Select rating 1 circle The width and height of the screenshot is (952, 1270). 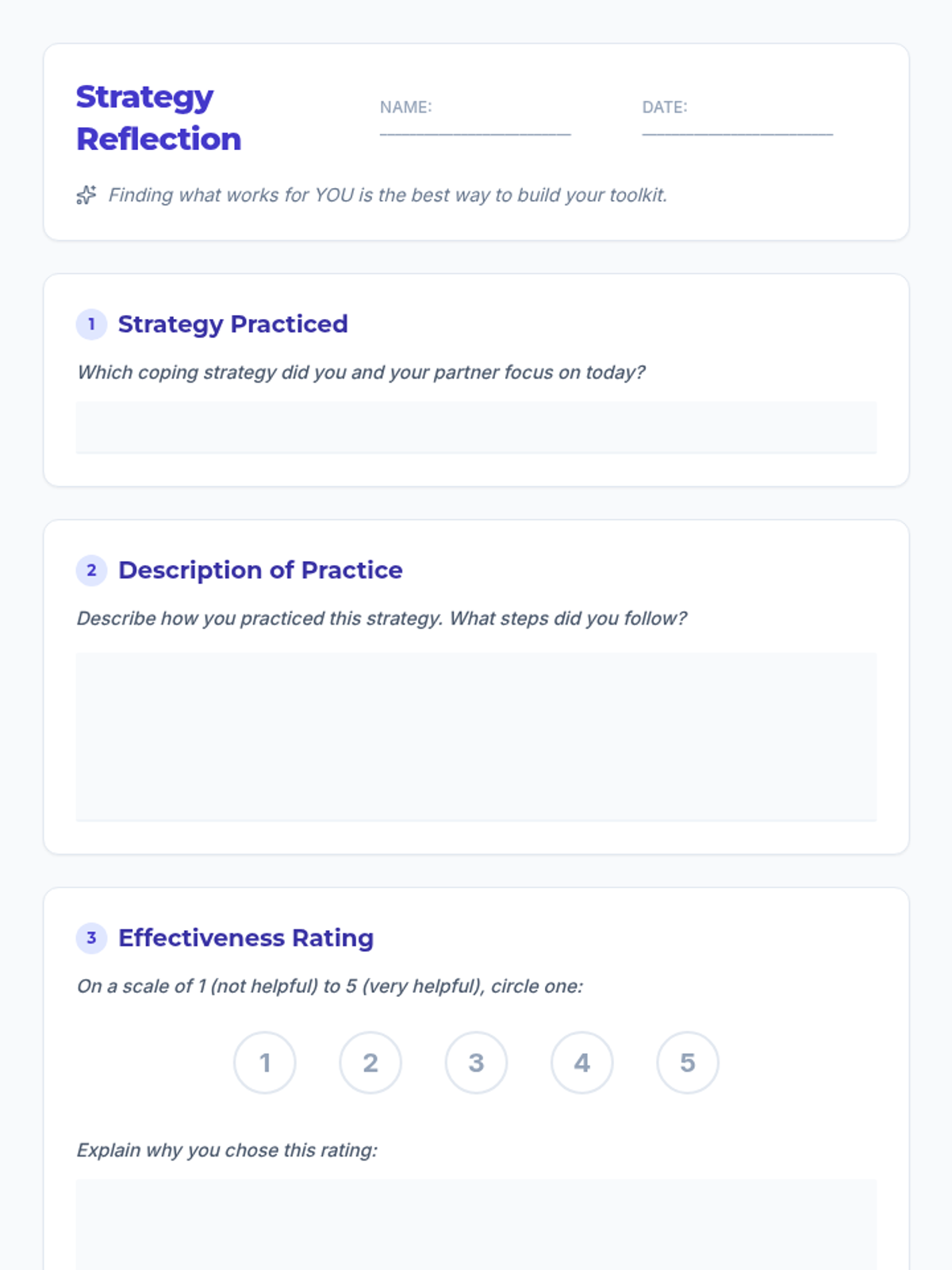click(x=265, y=1063)
